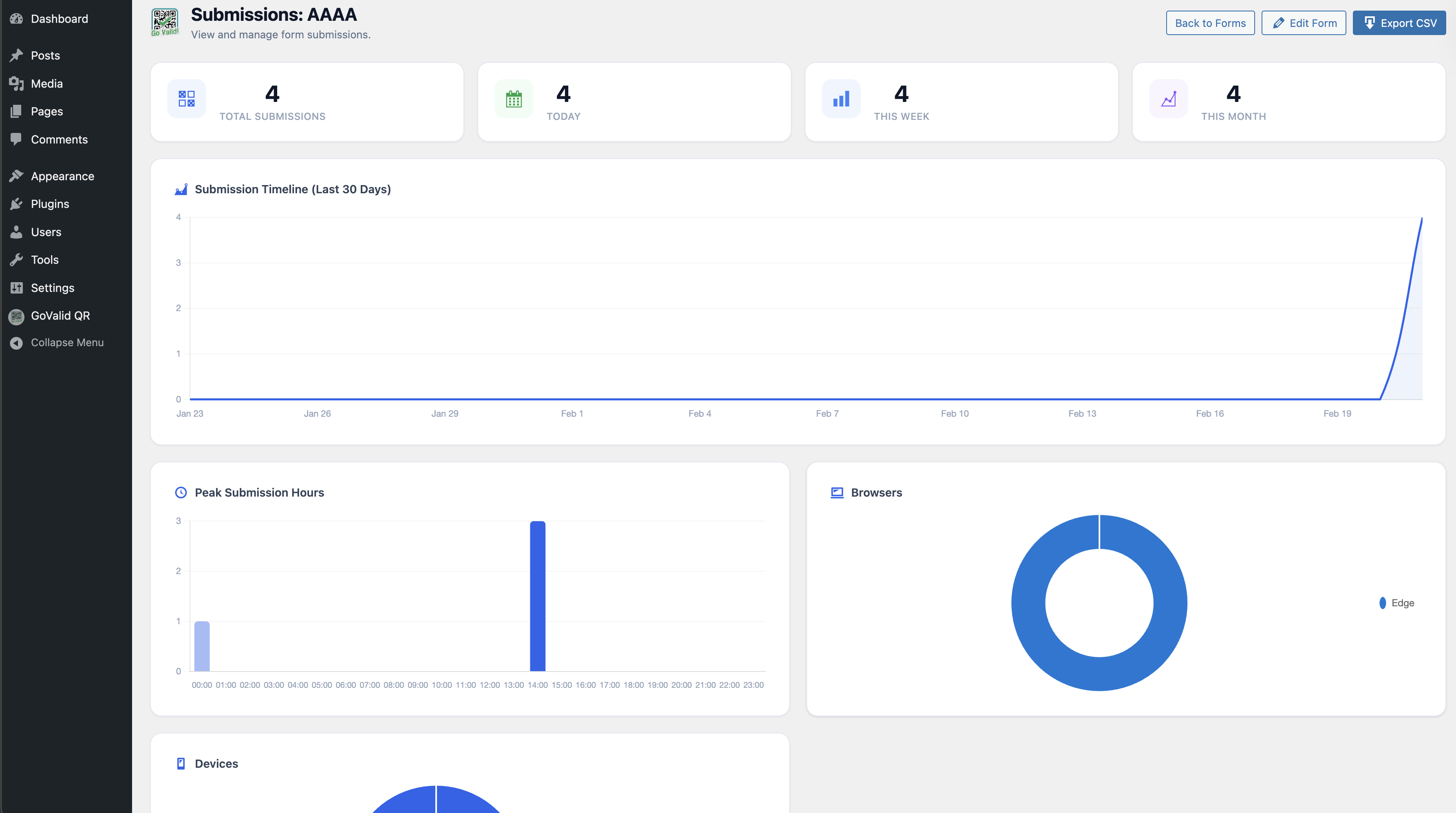Click the Back to Forms button
The width and height of the screenshot is (1456, 813).
[x=1209, y=23]
